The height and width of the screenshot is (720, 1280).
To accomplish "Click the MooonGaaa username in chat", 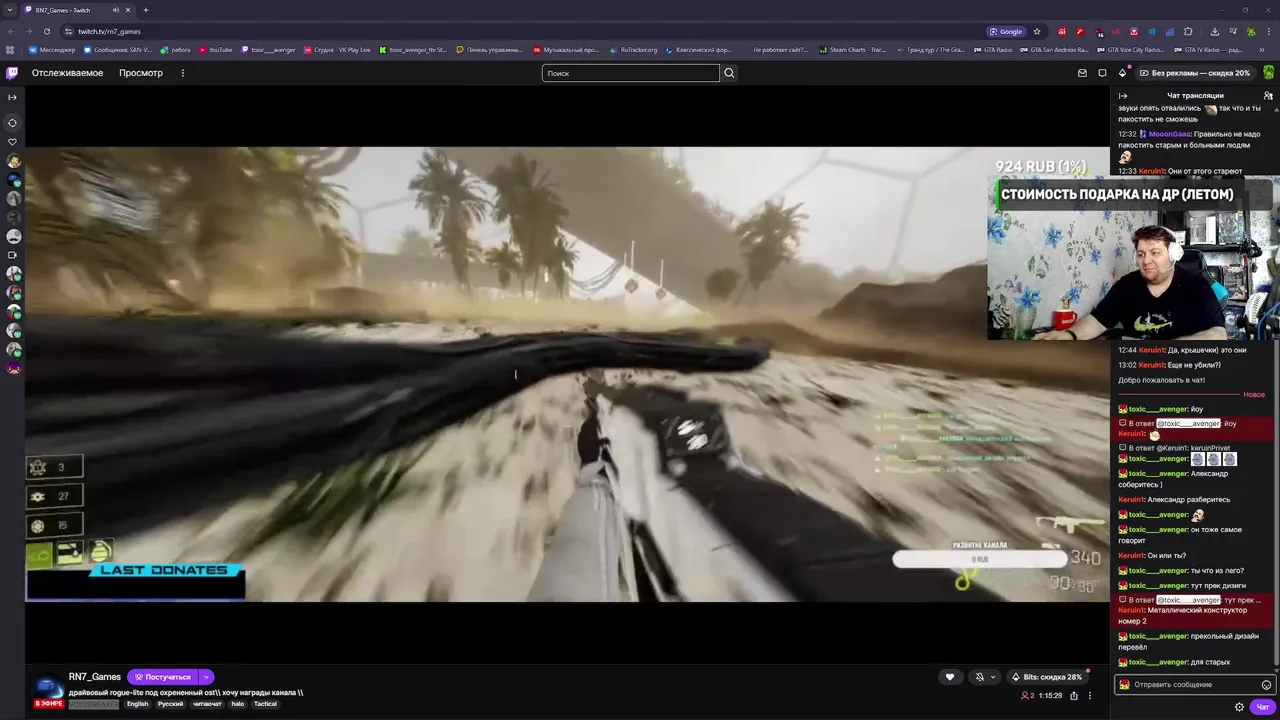I will point(1169,133).
